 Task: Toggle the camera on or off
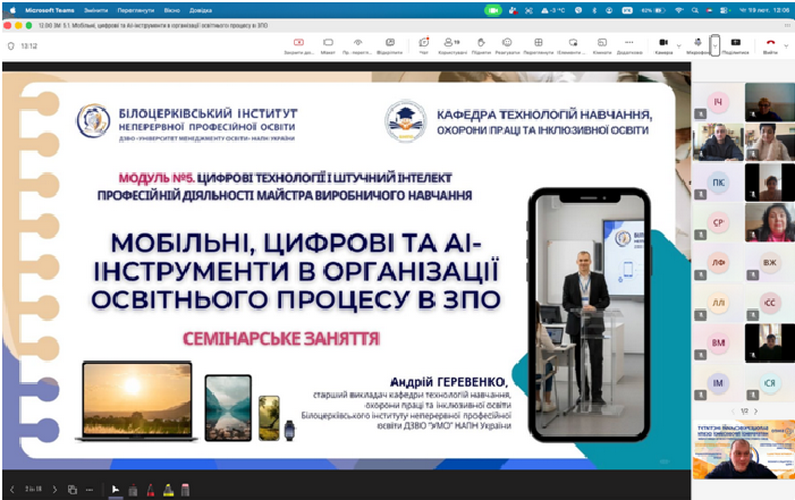[x=663, y=44]
